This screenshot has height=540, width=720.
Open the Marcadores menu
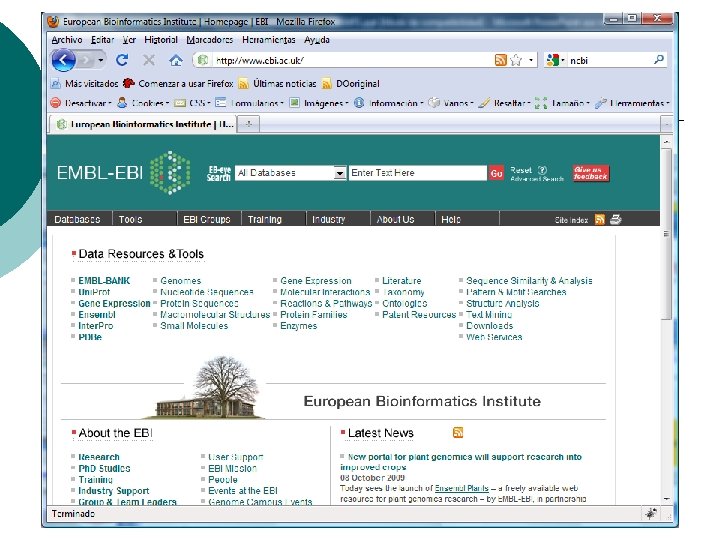[209, 40]
